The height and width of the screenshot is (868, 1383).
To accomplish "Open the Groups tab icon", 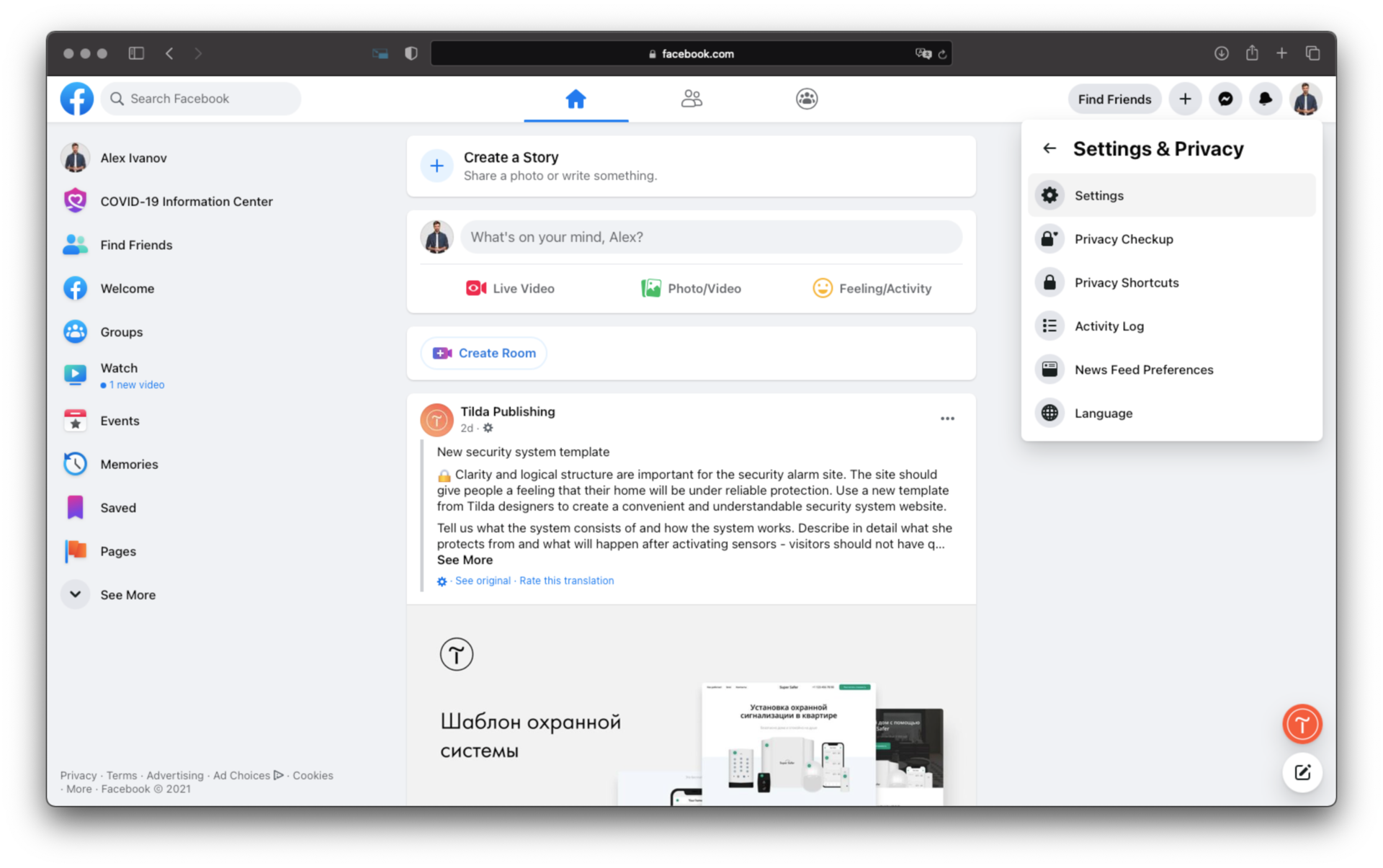I will click(807, 99).
